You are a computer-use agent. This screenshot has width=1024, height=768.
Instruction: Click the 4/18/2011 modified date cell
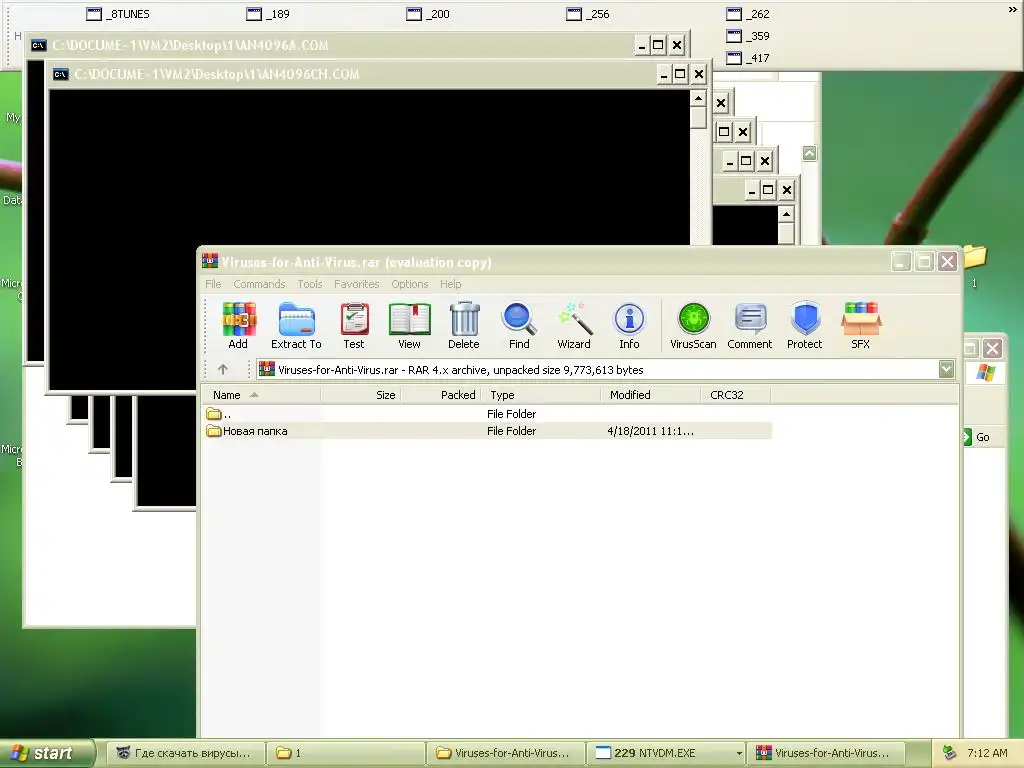[x=650, y=431]
